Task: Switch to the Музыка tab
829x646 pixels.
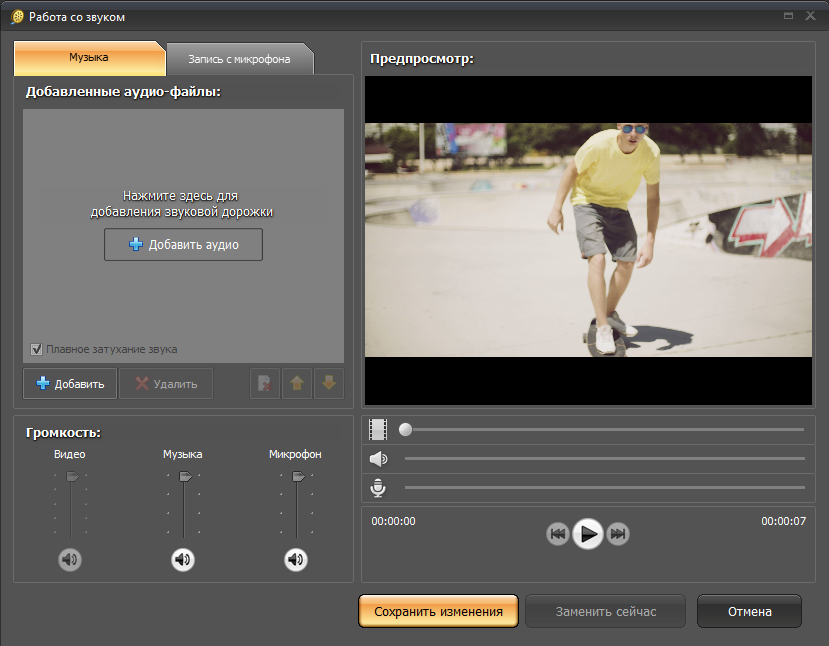Action: [x=89, y=58]
